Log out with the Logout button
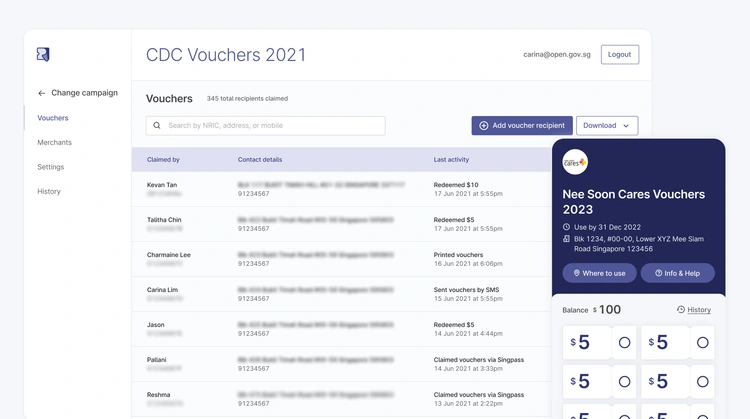 tap(620, 55)
